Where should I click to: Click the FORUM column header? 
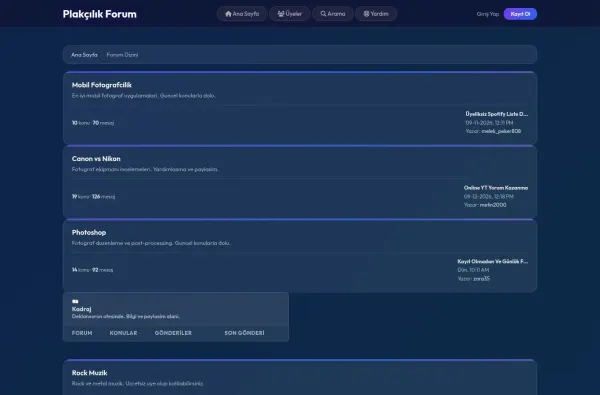82,333
